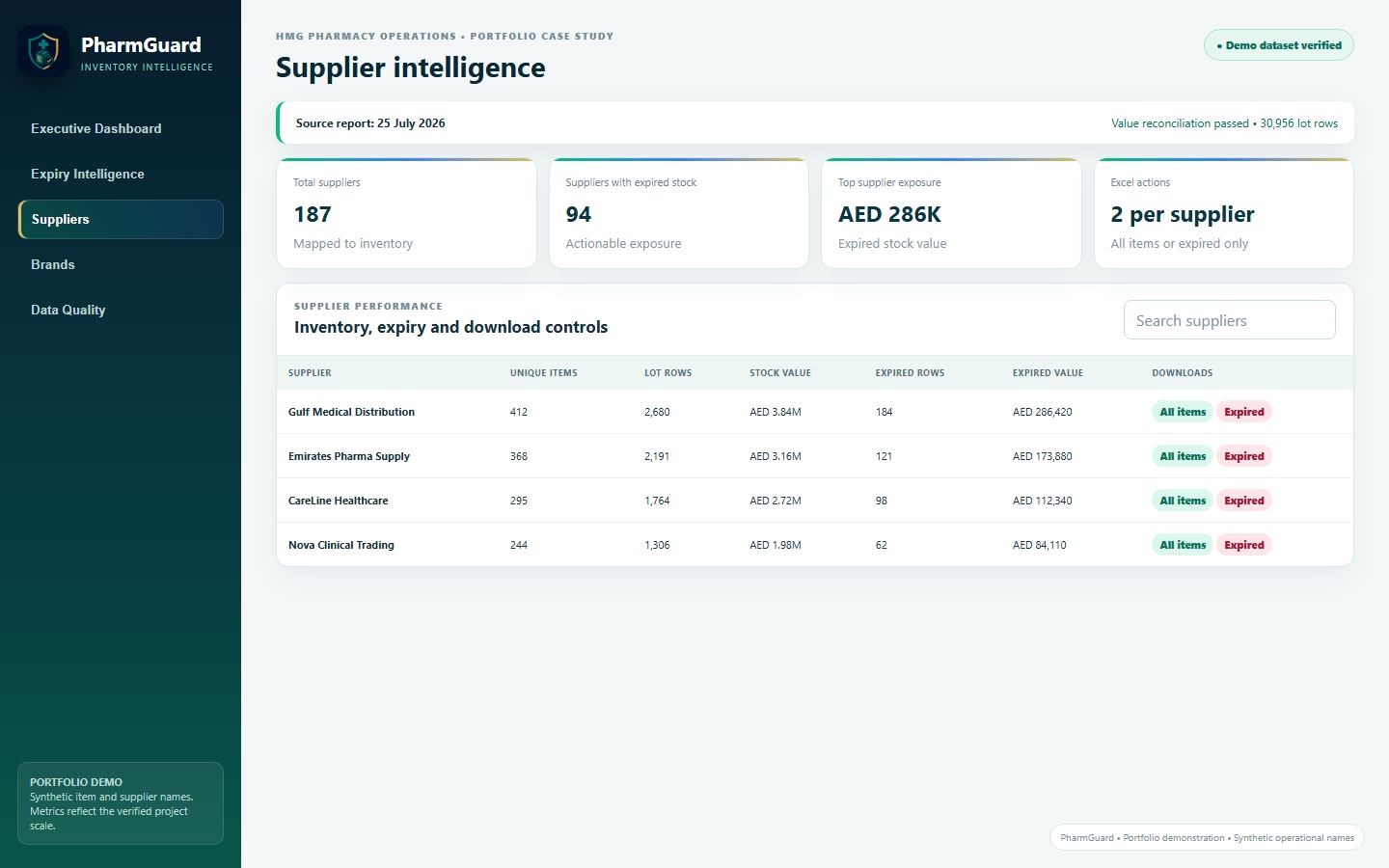Download all items for Nova Clinical Trading
The image size is (1389, 868).
coord(1183,545)
